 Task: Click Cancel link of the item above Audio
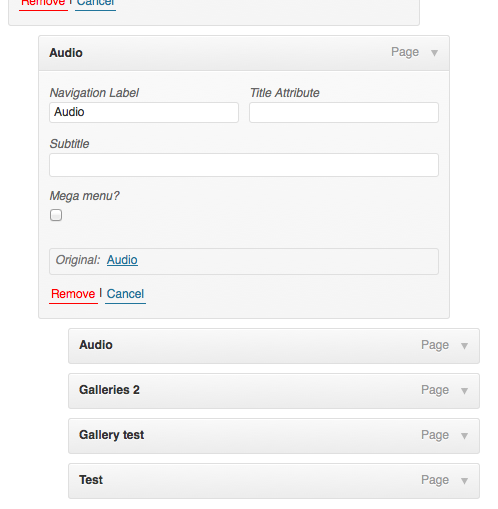click(96, 4)
